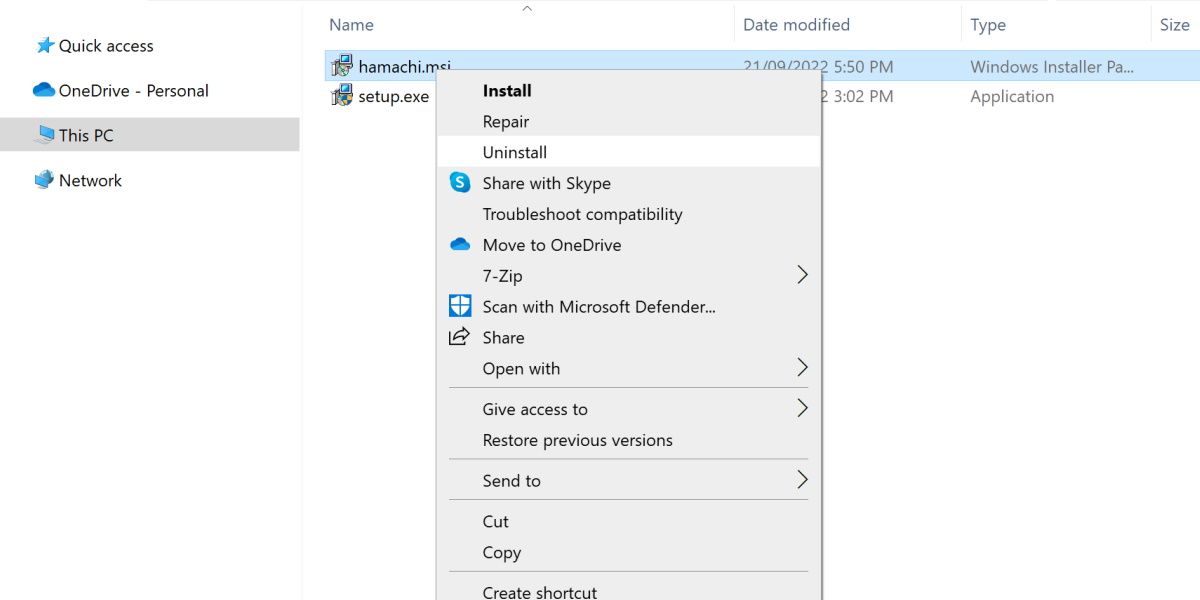
Task: Expand the 7-Zip submenu arrow
Action: click(x=802, y=275)
